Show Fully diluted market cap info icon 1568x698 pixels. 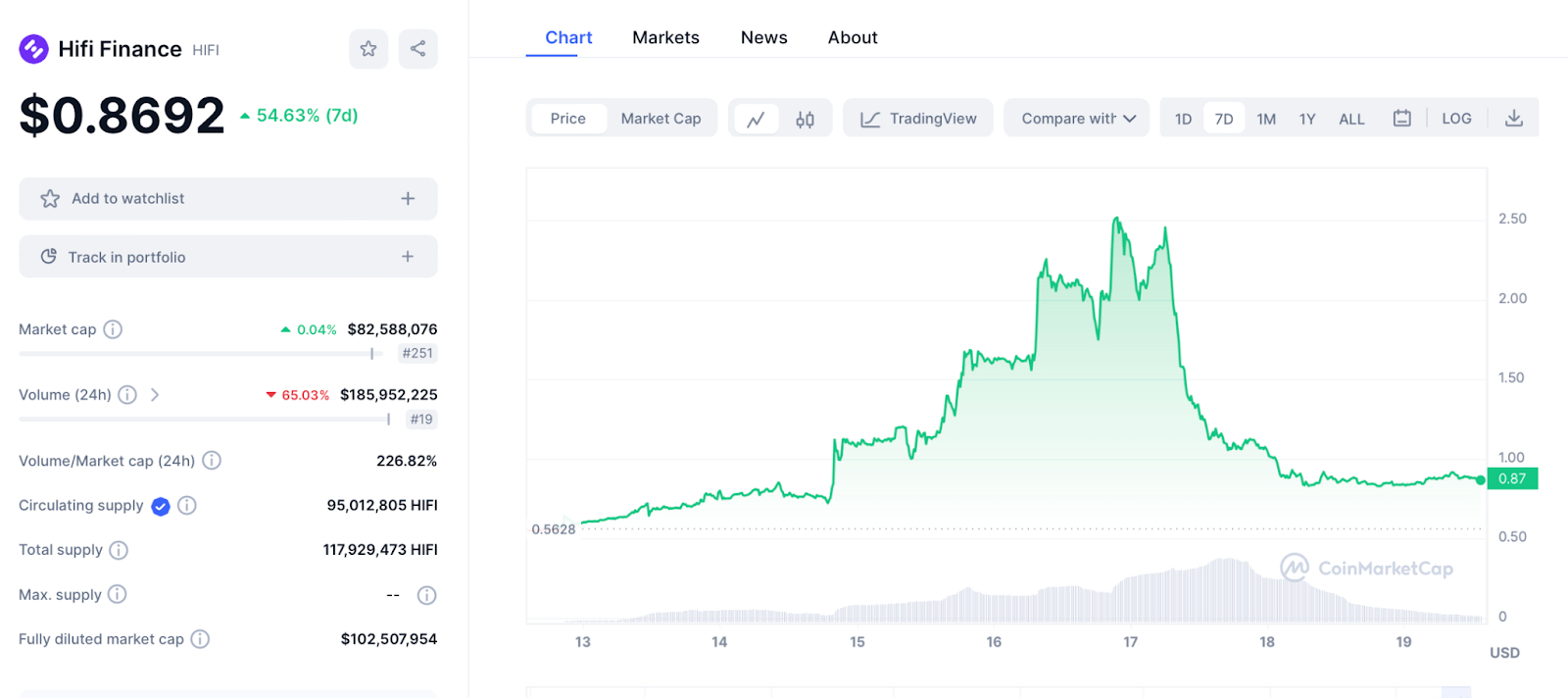tap(200, 639)
